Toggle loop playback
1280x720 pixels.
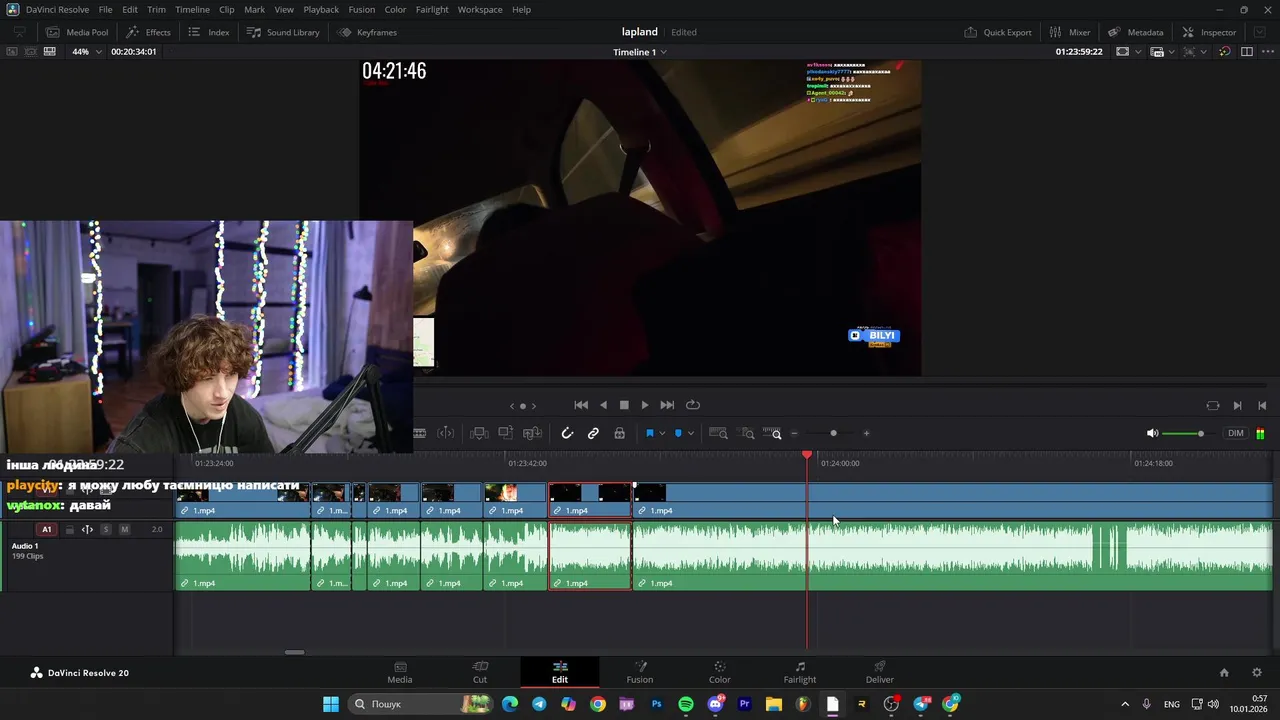point(693,405)
